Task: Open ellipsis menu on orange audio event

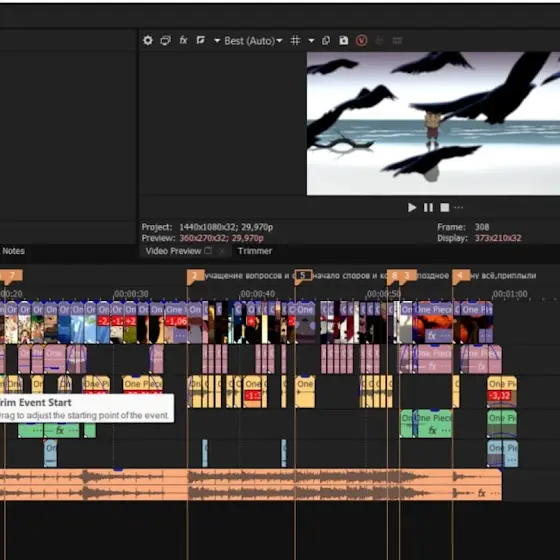Action: coord(495,493)
